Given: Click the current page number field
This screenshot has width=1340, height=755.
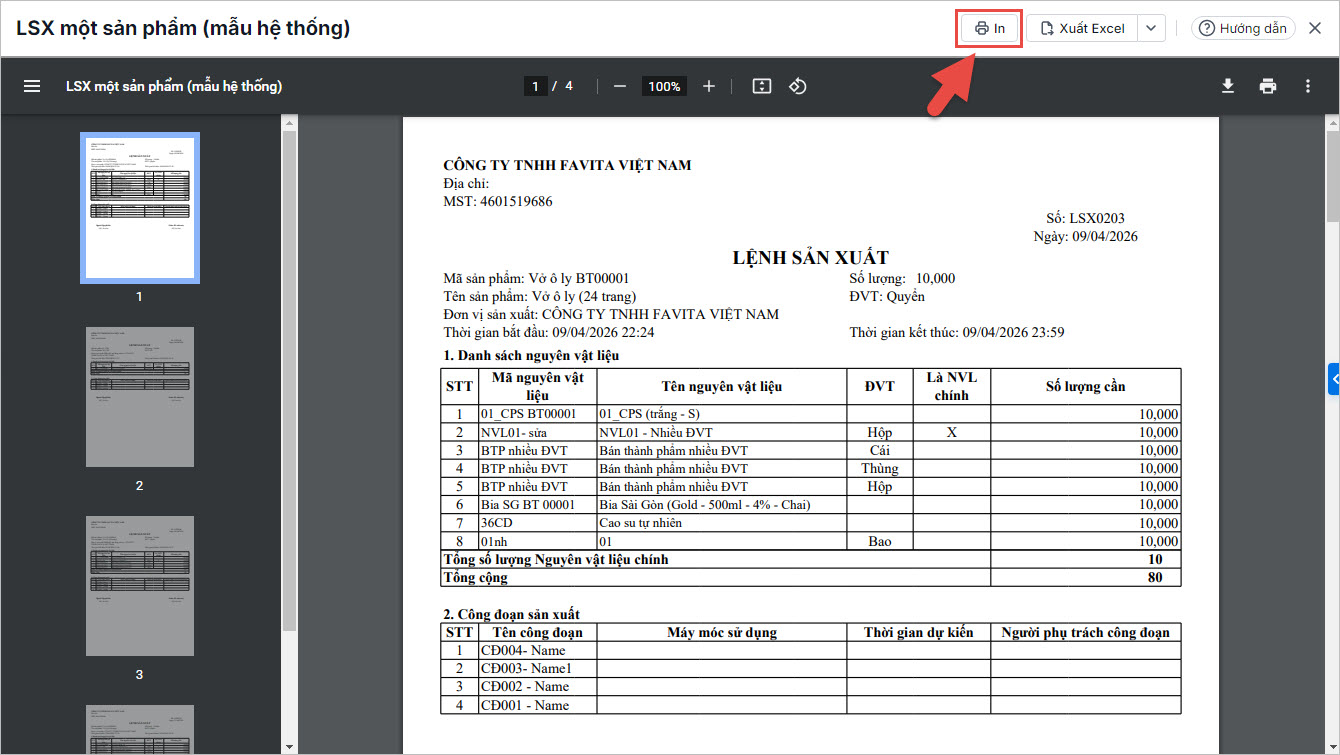Looking at the screenshot, I should [536, 86].
